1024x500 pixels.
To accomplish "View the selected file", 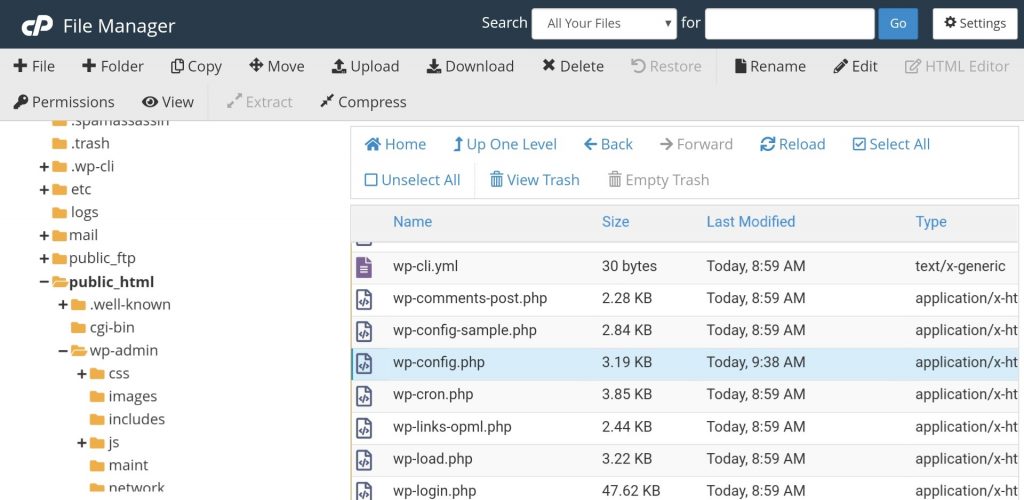I will pyautogui.click(x=168, y=102).
